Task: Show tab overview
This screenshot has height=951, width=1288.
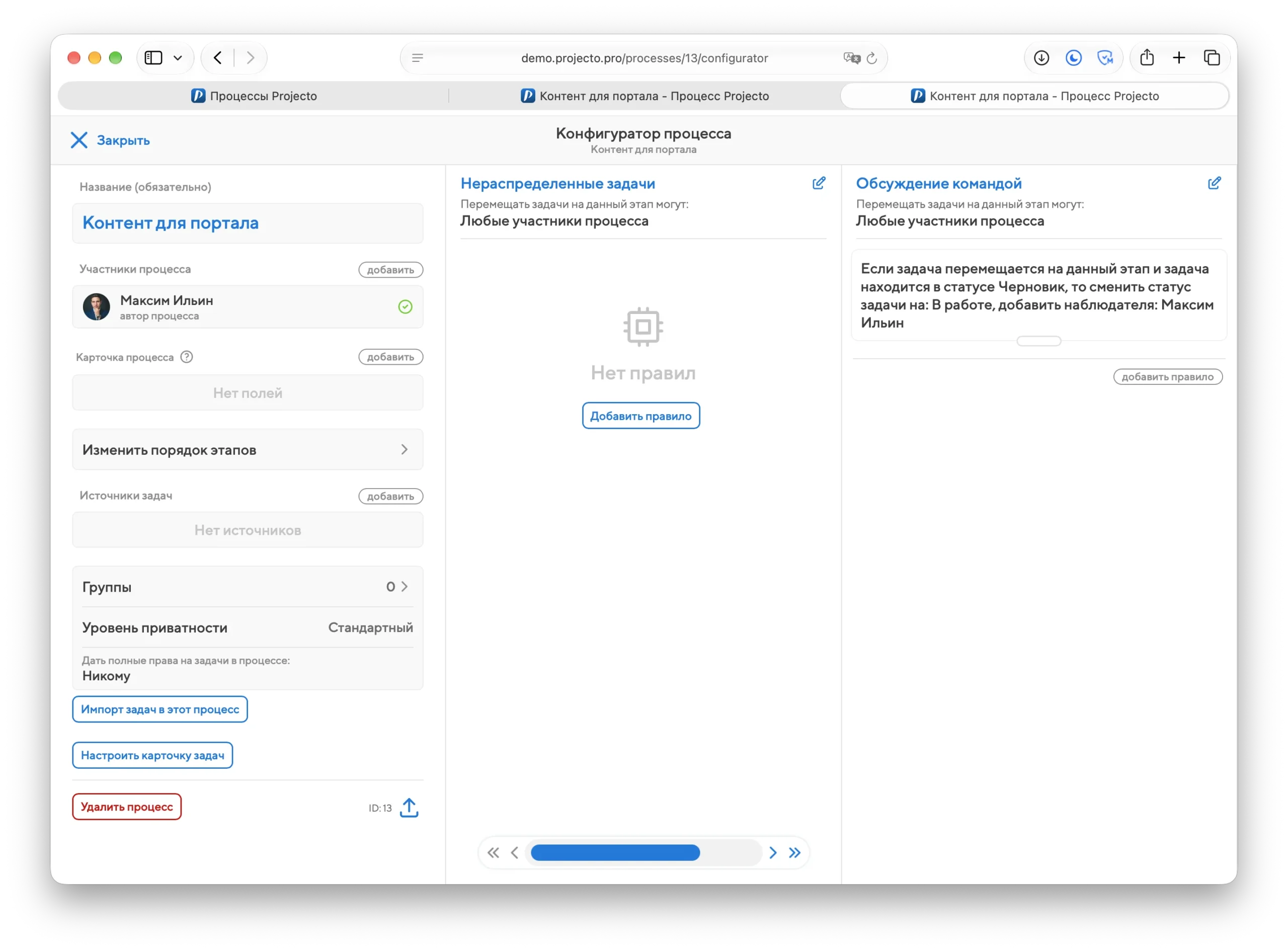Action: tap(1212, 57)
